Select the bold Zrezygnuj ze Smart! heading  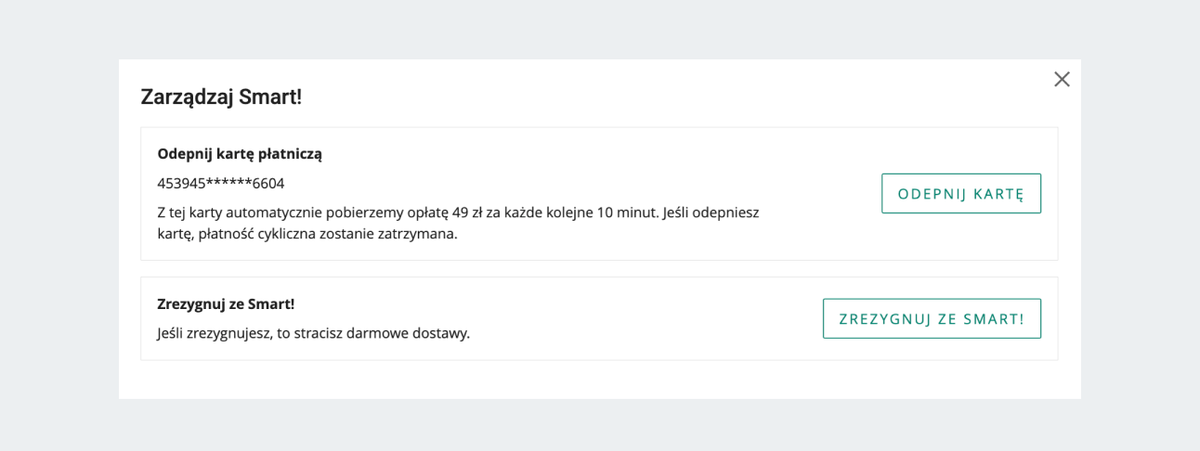coord(225,303)
